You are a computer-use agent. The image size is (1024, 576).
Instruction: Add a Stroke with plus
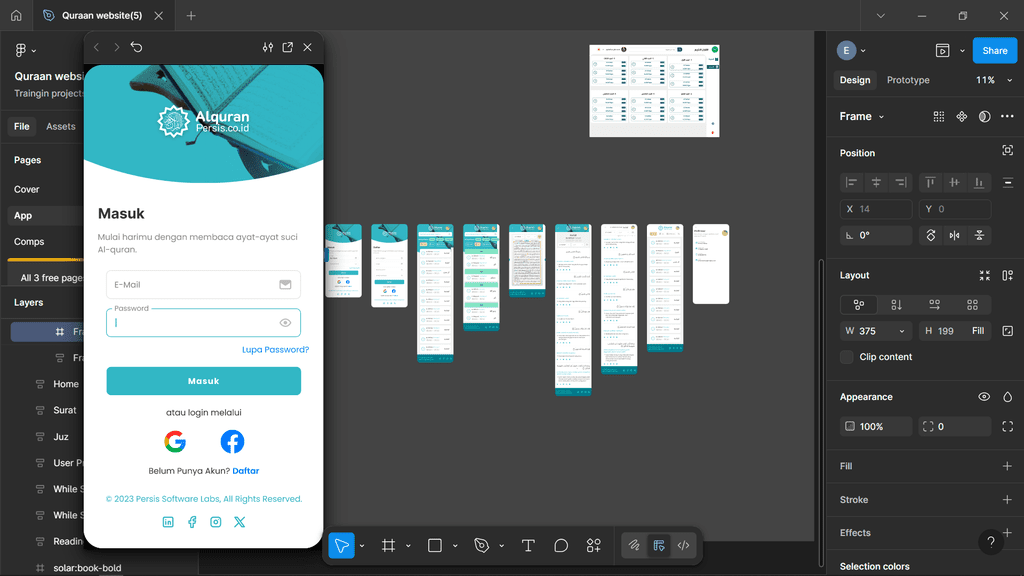(x=1007, y=500)
